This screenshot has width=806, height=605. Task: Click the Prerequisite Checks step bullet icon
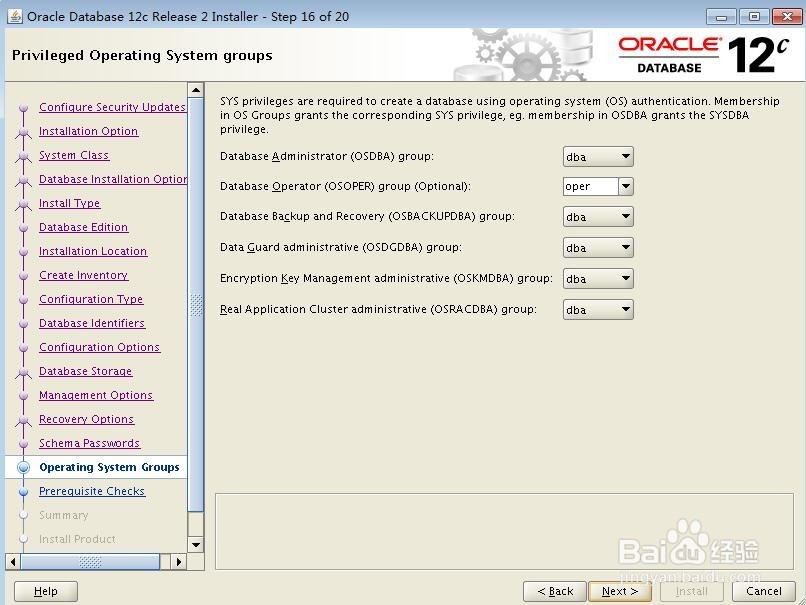[x=24, y=491]
